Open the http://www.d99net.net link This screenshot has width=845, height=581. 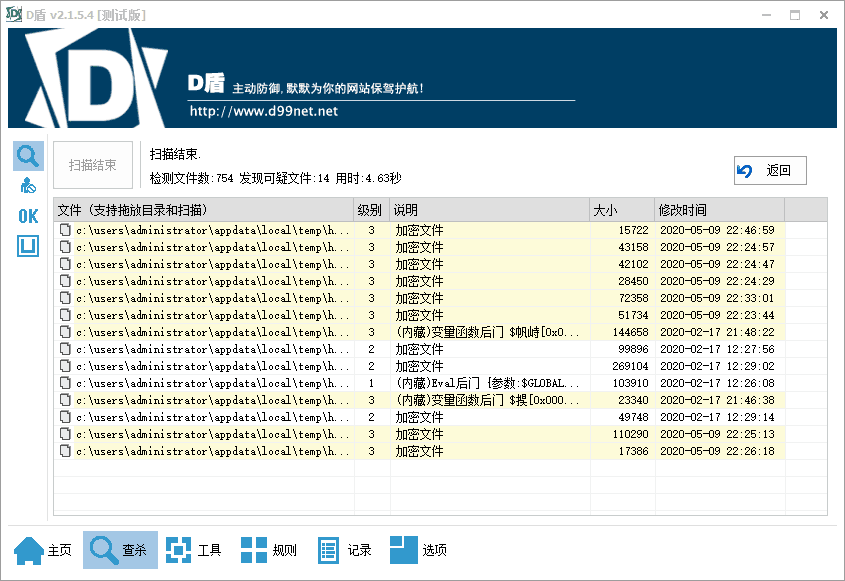coord(264,111)
